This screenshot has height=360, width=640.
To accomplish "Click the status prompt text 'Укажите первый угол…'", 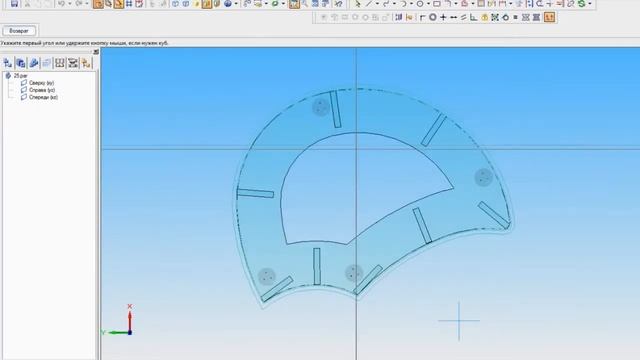I will pyautogui.click(x=84, y=43).
